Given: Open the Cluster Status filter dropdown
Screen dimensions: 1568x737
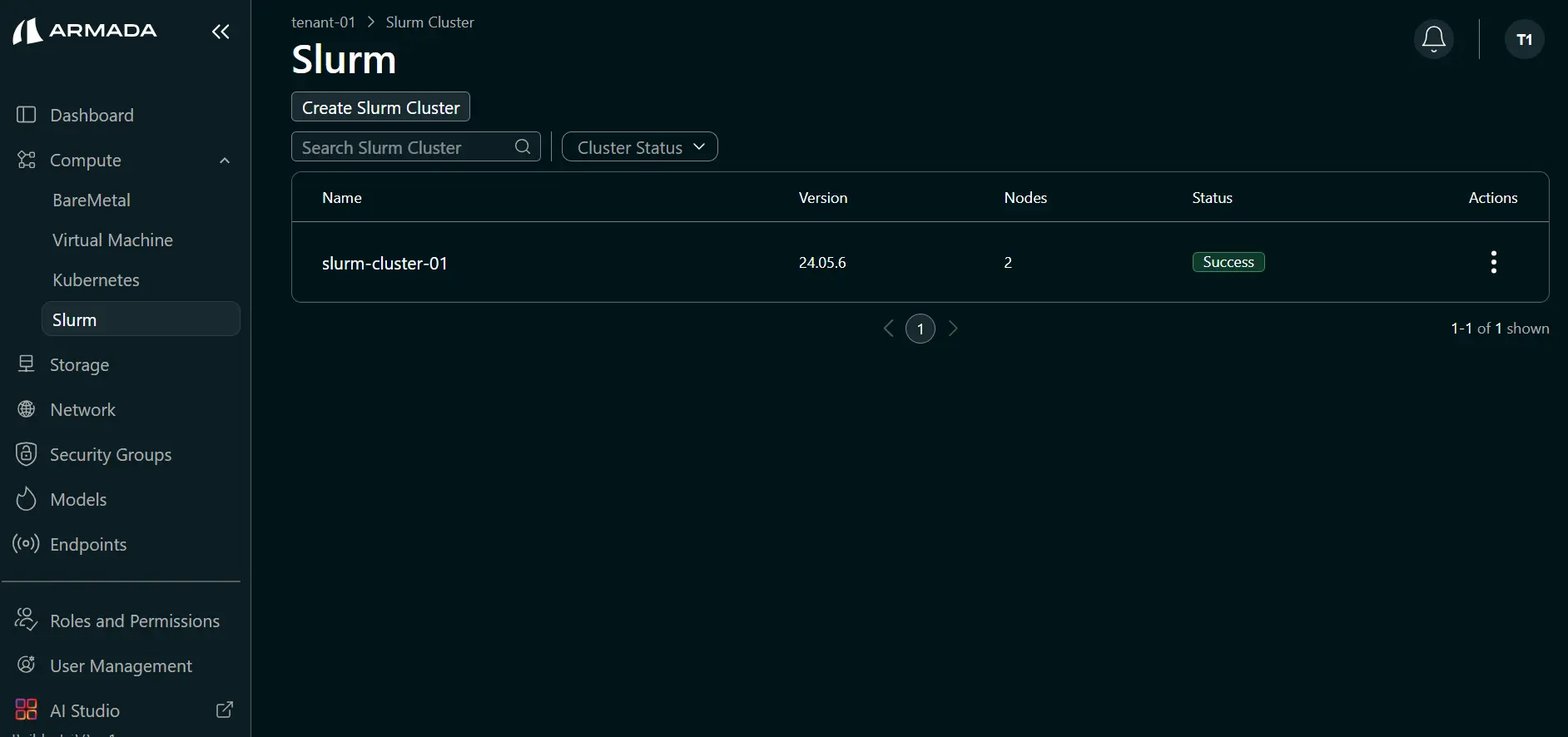Looking at the screenshot, I should click(x=640, y=147).
